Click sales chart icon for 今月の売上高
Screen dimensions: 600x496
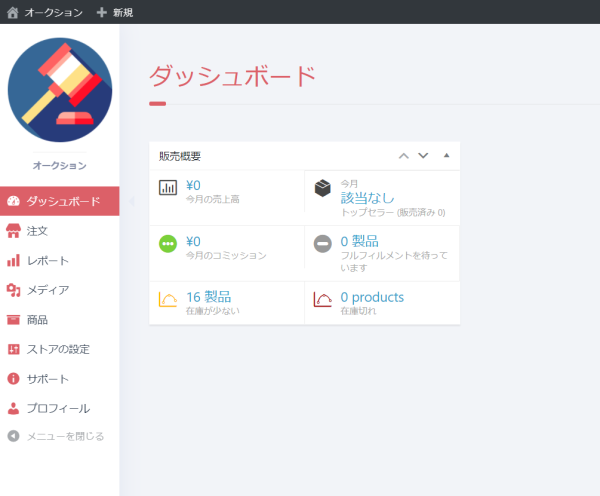168,188
